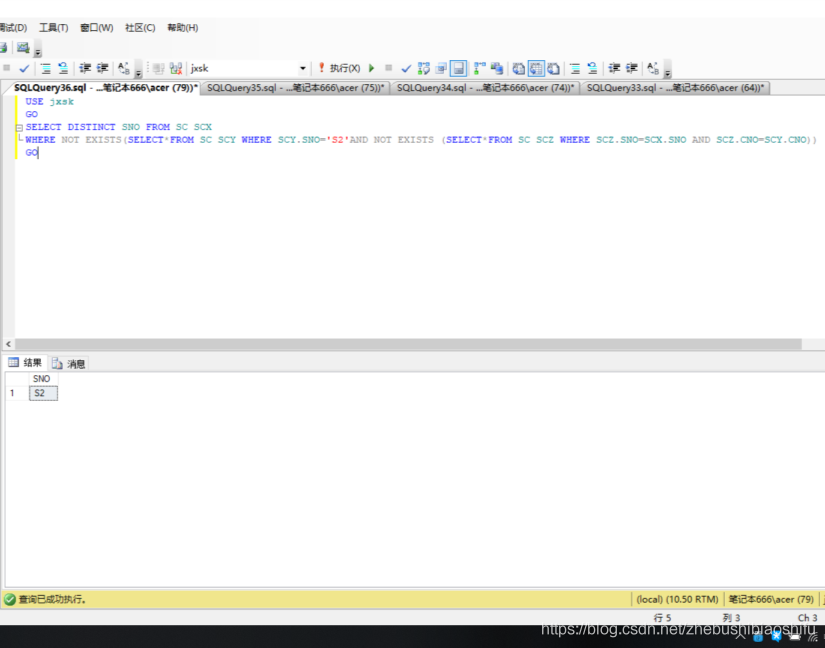Image resolution: width=825 pixels, height=648 pixels.
Task: Click the 列 3 column indicator
Action: pyautogui.click(x=731, y=617)
